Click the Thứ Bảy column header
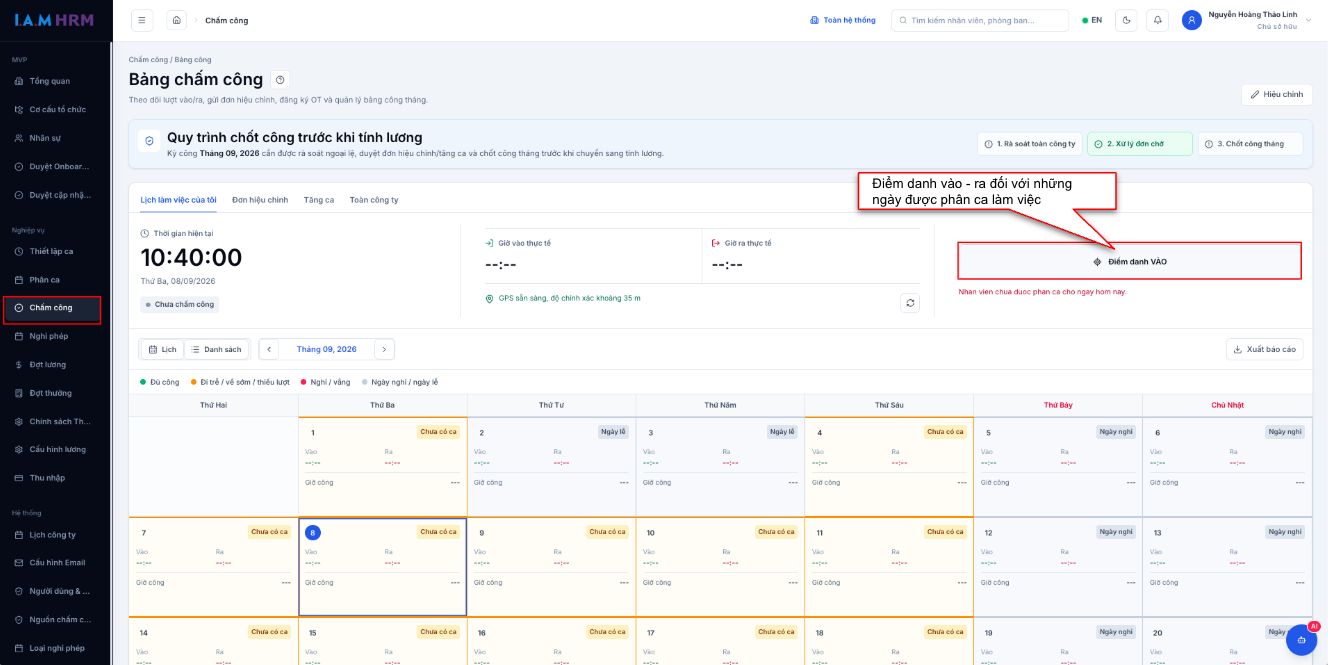The image size is (1328, 665). click(1058, 405)
